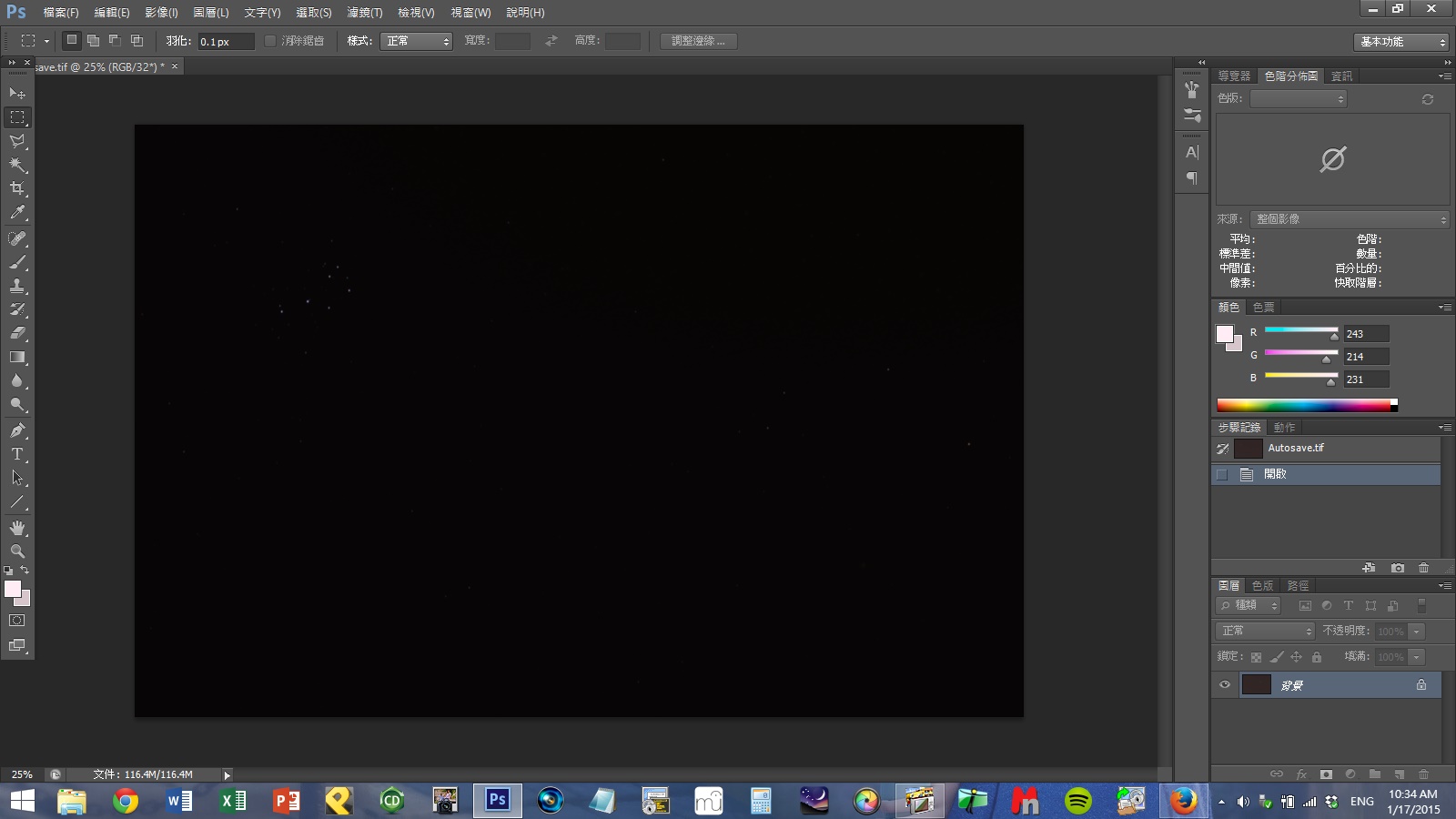
Task: Hide the 背景 layer with eye icon
Action: (1225, 685)
